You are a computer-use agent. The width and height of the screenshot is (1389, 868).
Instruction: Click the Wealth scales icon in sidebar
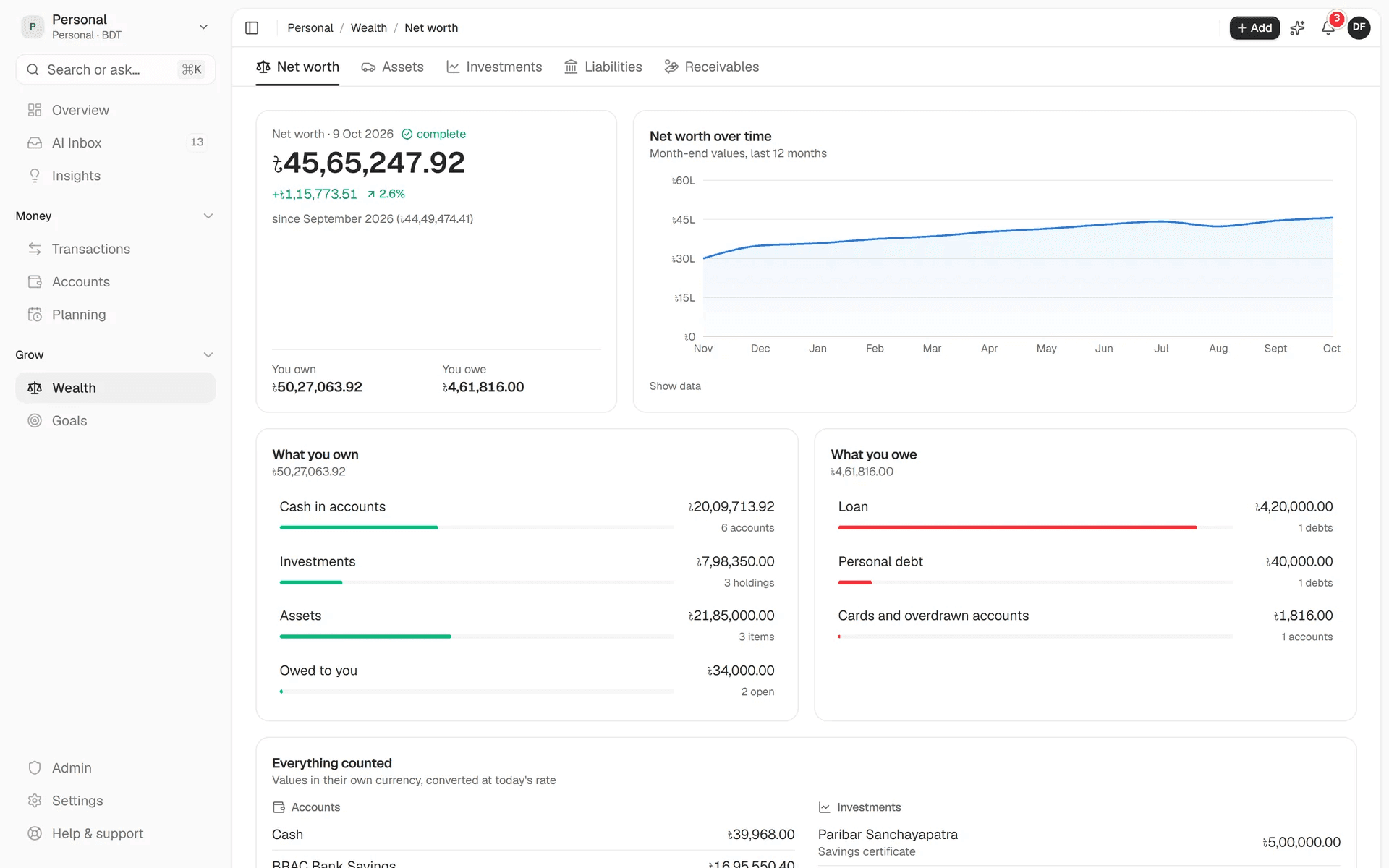35,388
